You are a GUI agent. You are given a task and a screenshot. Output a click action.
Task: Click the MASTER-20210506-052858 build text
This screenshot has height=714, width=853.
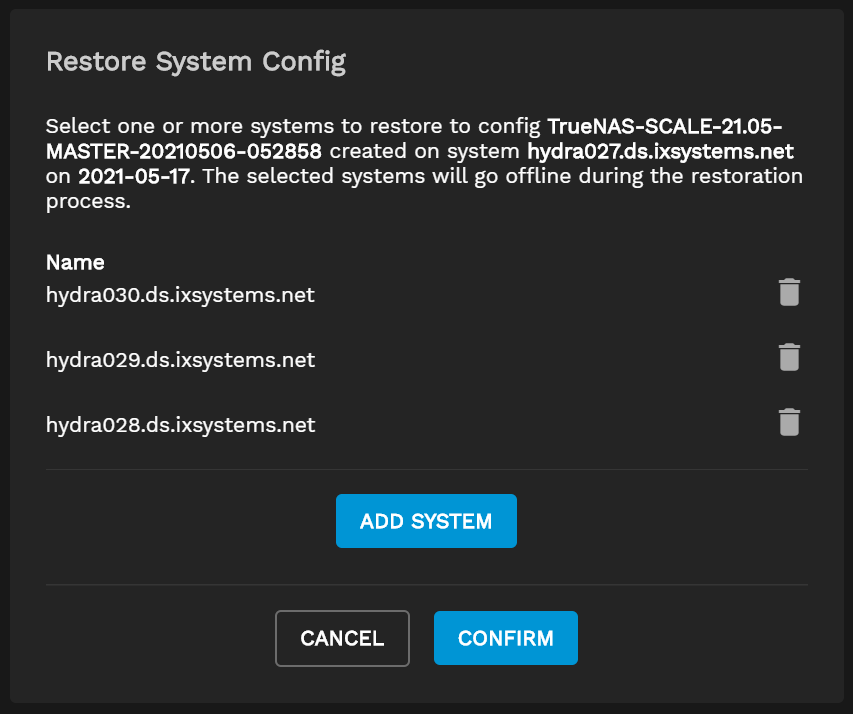184,152
